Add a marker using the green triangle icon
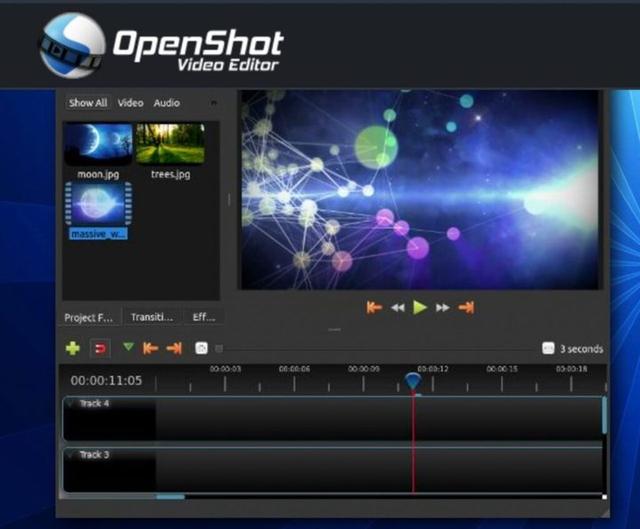This screenshot has width=640, height=529. coord(128,347)
